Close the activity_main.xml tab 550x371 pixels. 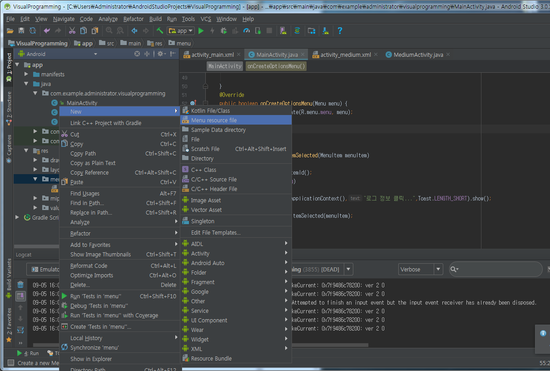coord(239,55)
